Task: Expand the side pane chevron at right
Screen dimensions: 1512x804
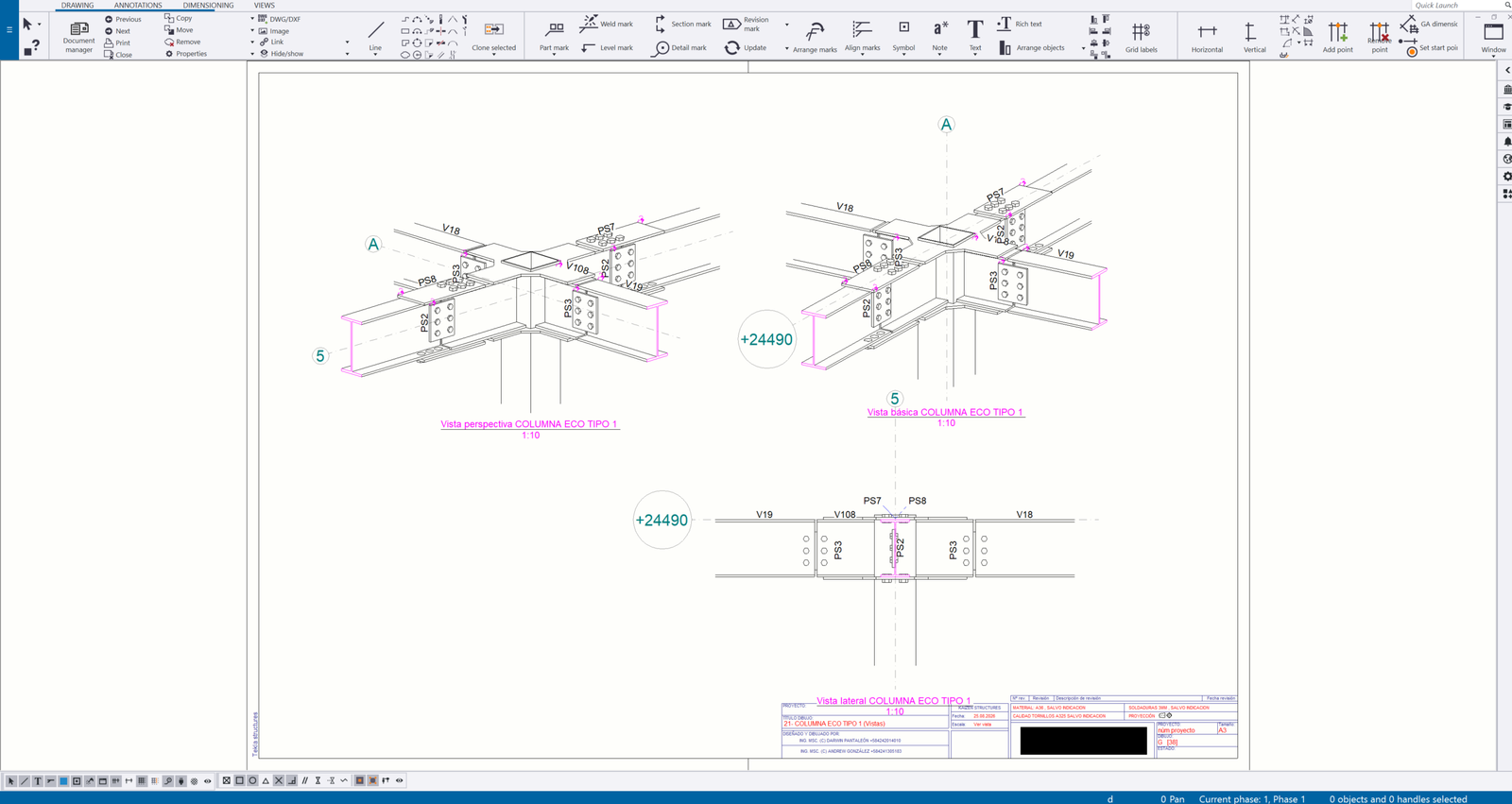Action: (1506, 70)
